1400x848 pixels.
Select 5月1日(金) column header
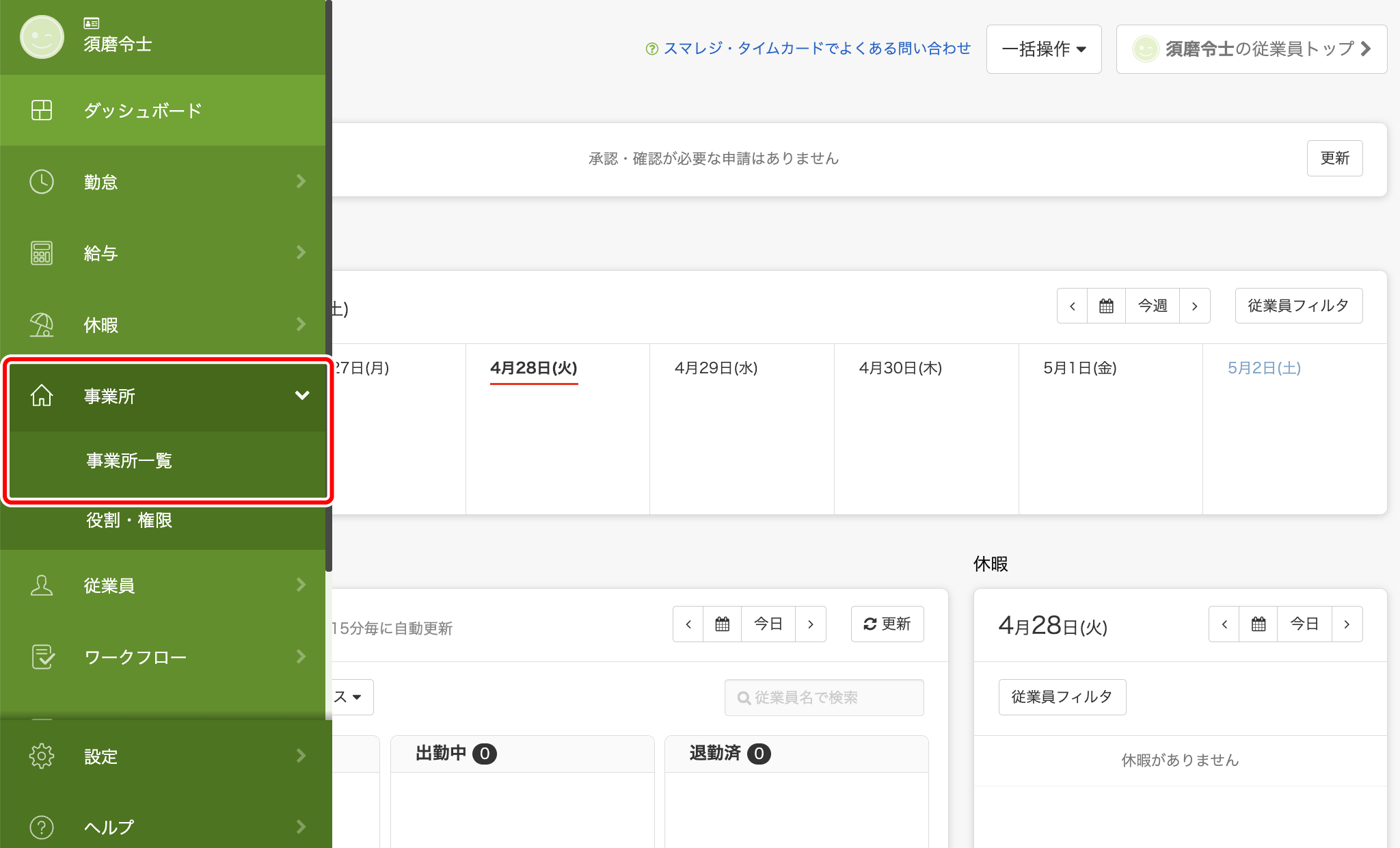[x=1080, y=368]
